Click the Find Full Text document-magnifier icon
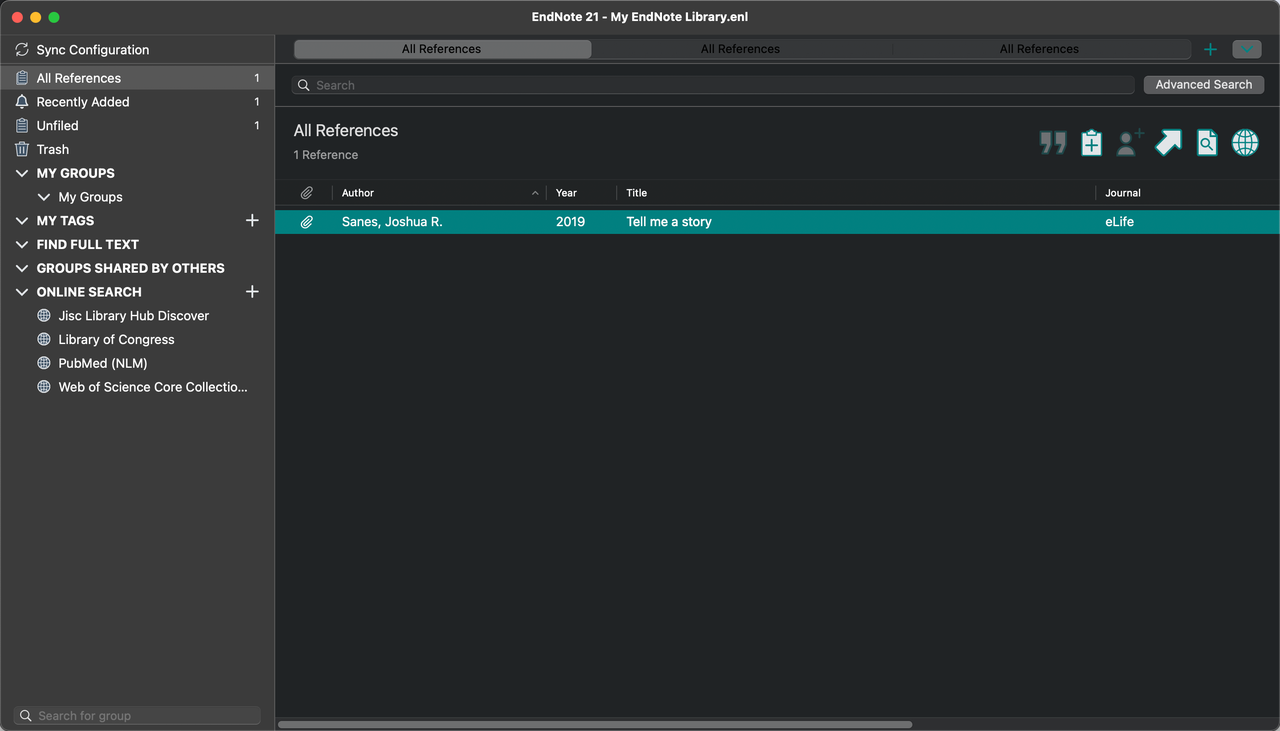This screenshot has height=731, width=1280. coord(1207,143)
